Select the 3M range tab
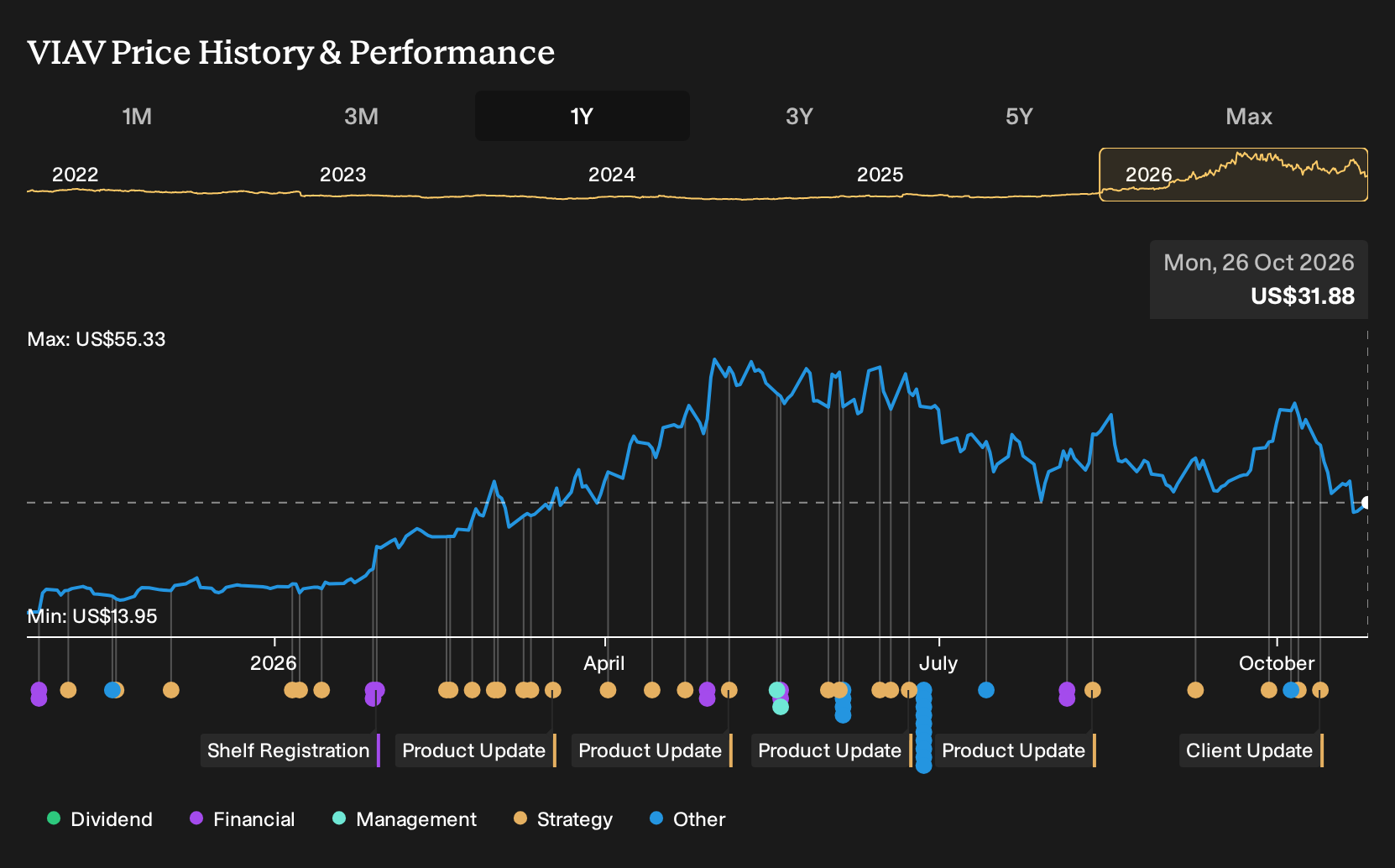The height and width of the screenshot is (868, 1395). click(361, 116)
